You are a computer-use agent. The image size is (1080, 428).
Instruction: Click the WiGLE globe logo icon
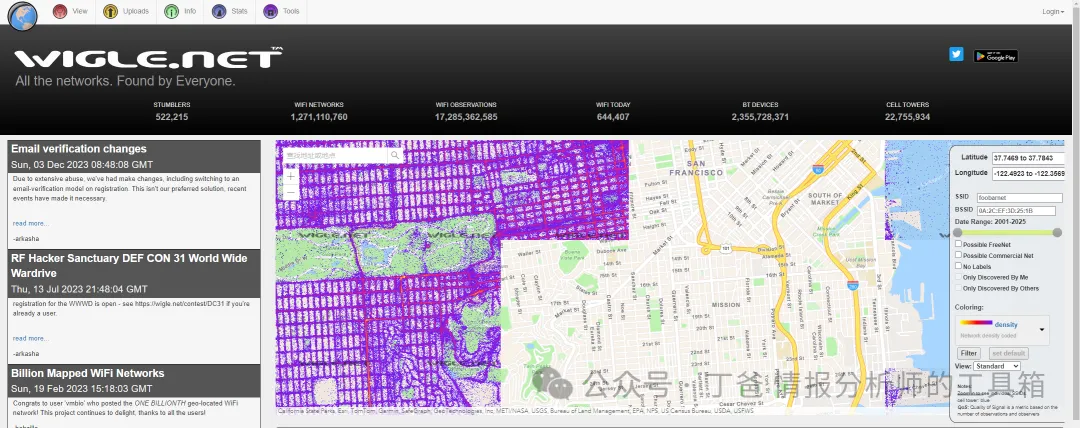click(23, 17)
